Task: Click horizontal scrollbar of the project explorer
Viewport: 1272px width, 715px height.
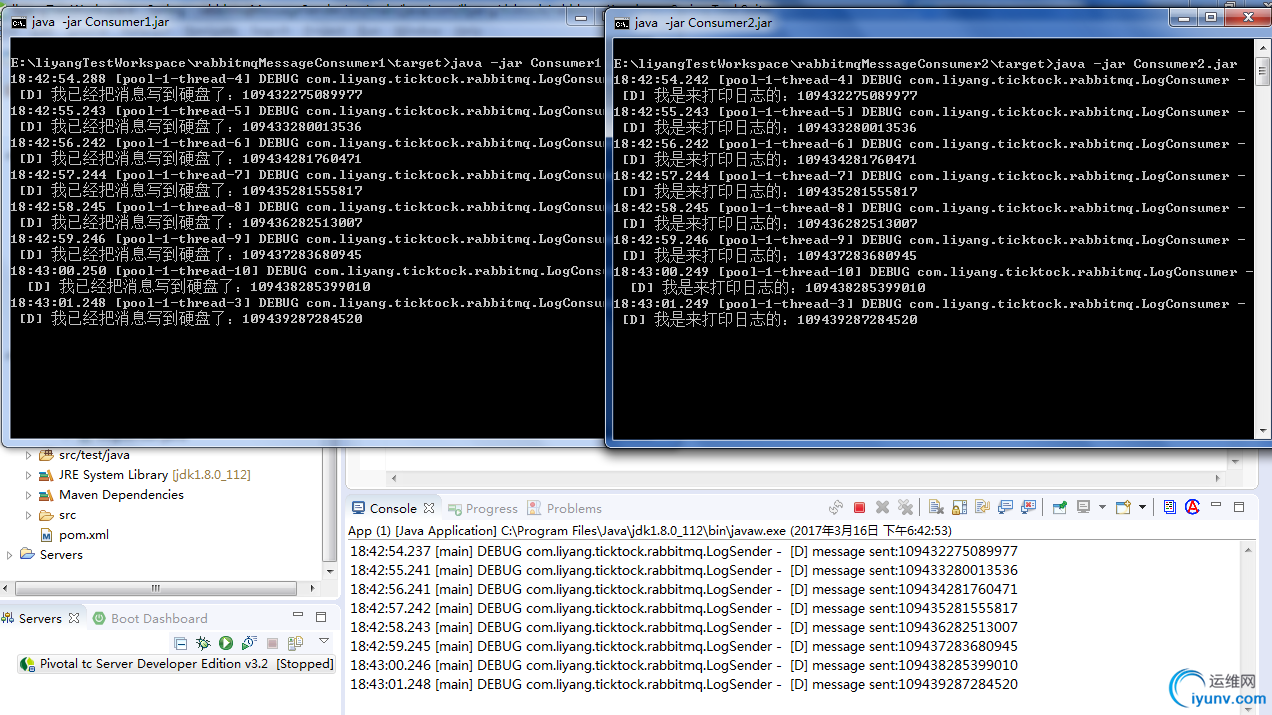Action: 156,588
